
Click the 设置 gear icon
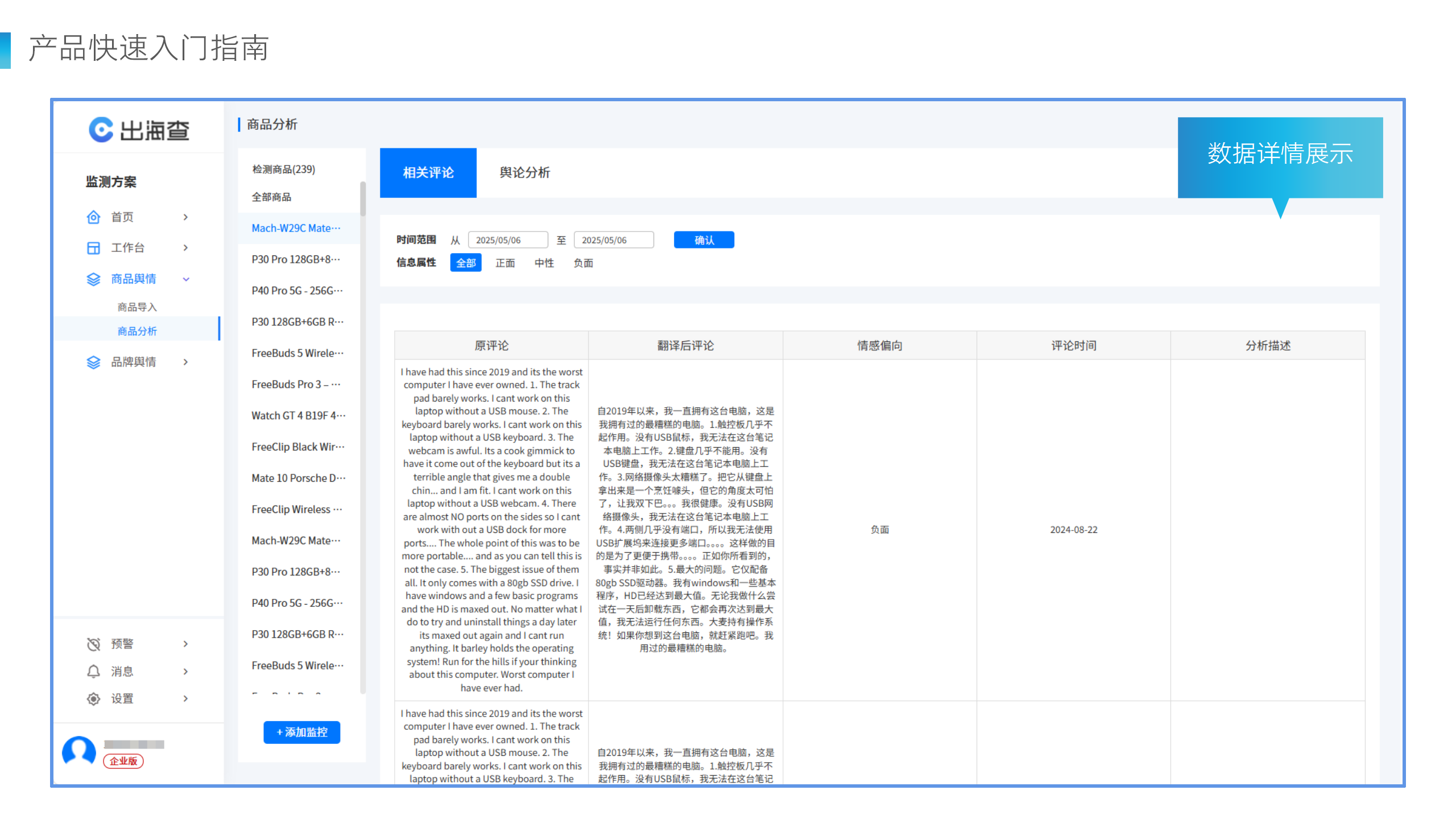pyautogui.click(x=93, y=698)
